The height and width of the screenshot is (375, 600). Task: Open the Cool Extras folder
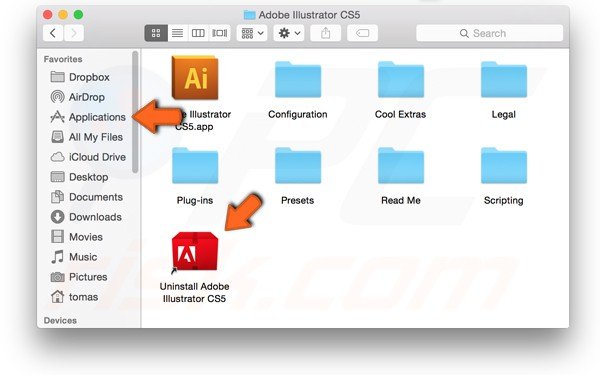[401, 80]
